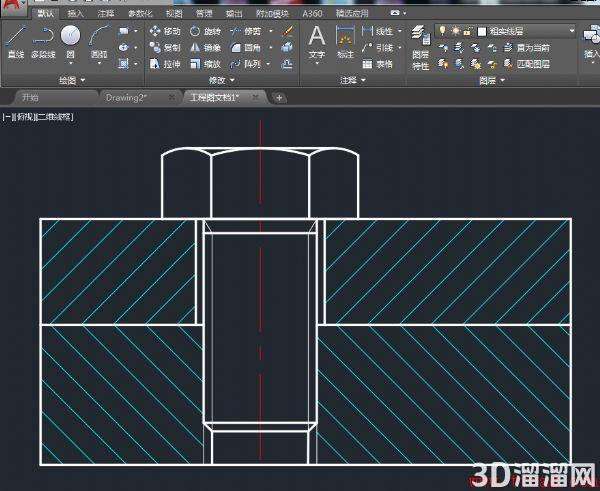Switch to the 参数化 ribbon tab
The image size is (600, 491).
(140, 14)
